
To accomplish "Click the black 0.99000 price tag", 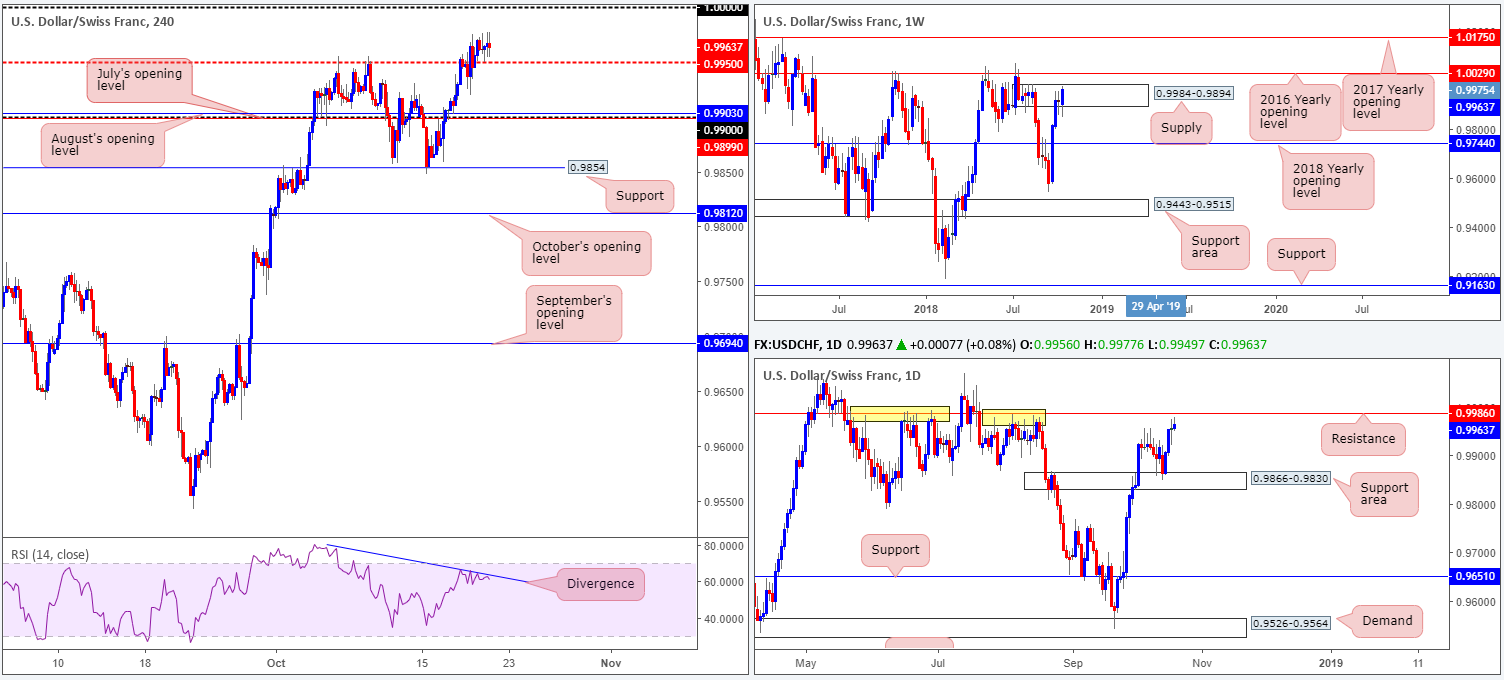I will pos(724,130).
